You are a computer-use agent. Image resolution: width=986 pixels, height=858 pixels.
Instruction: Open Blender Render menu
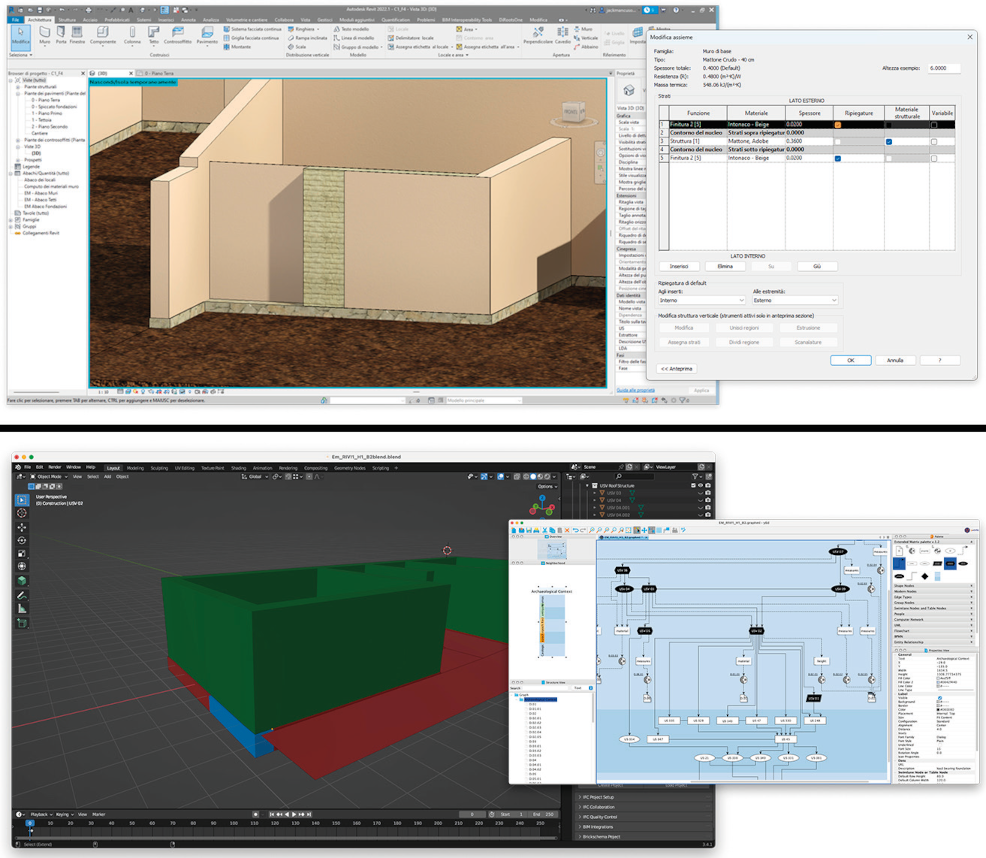(55, 467)
